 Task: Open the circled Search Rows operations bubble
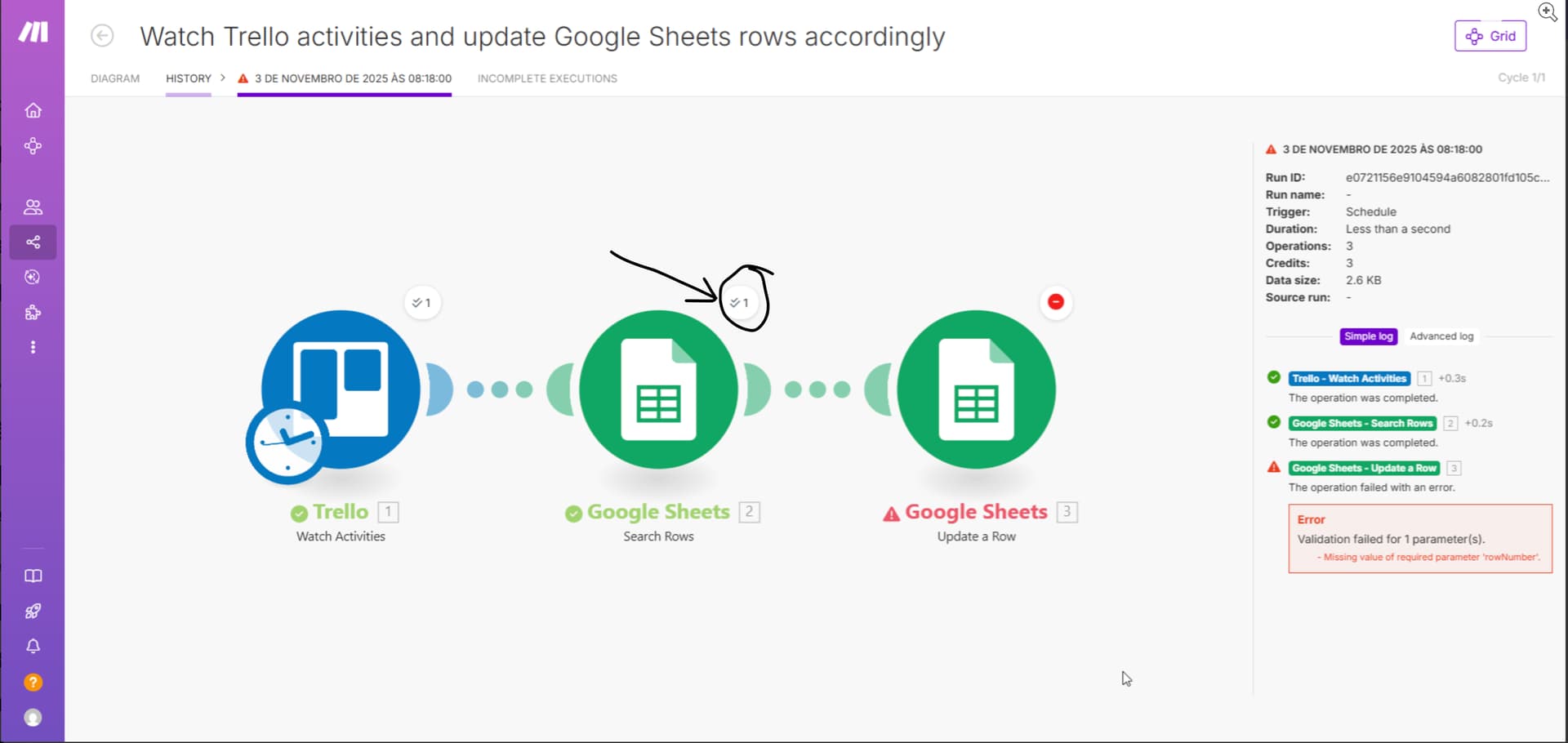(740, 303)
